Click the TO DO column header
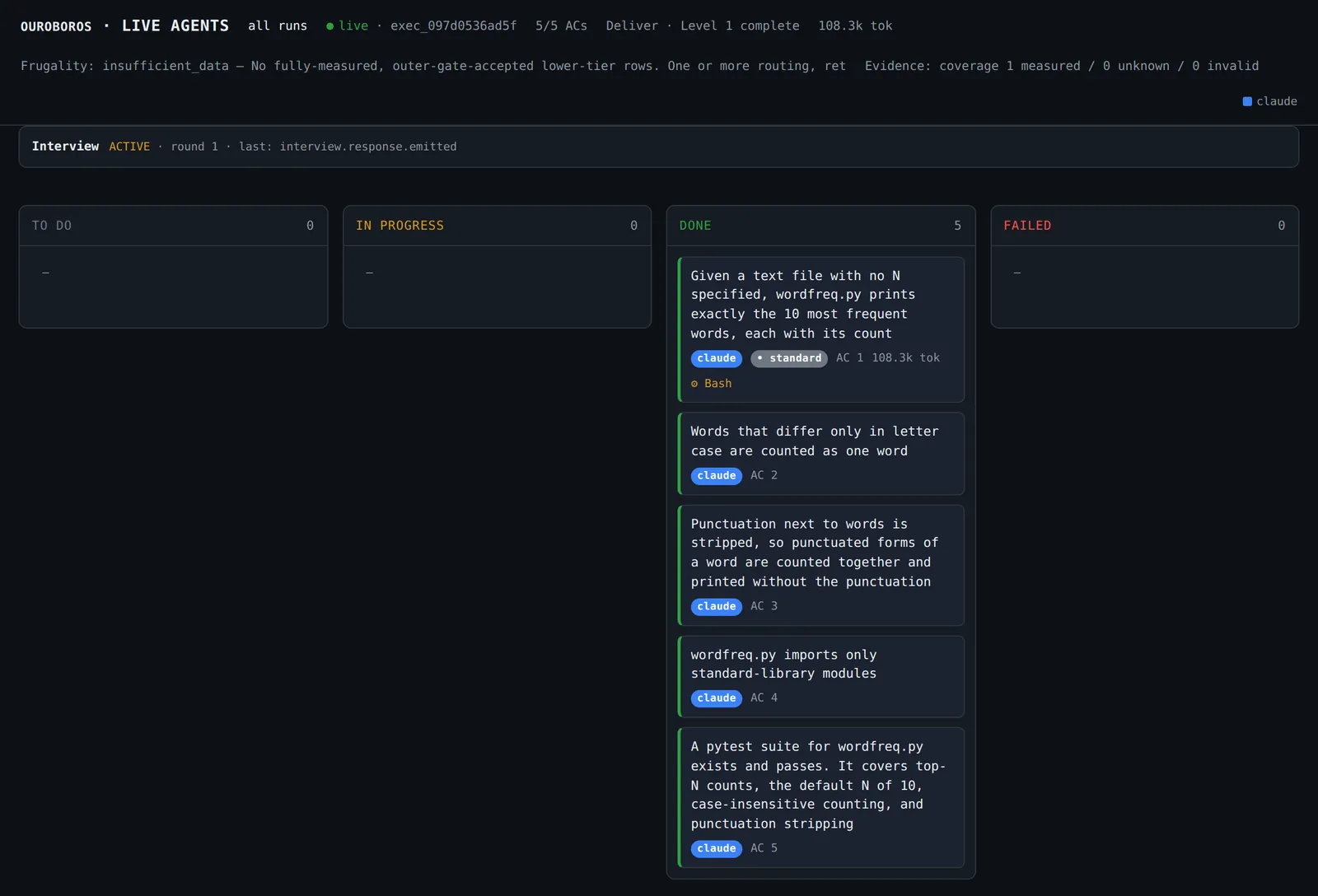The image size is (1318, 896). tap(173, 226)
